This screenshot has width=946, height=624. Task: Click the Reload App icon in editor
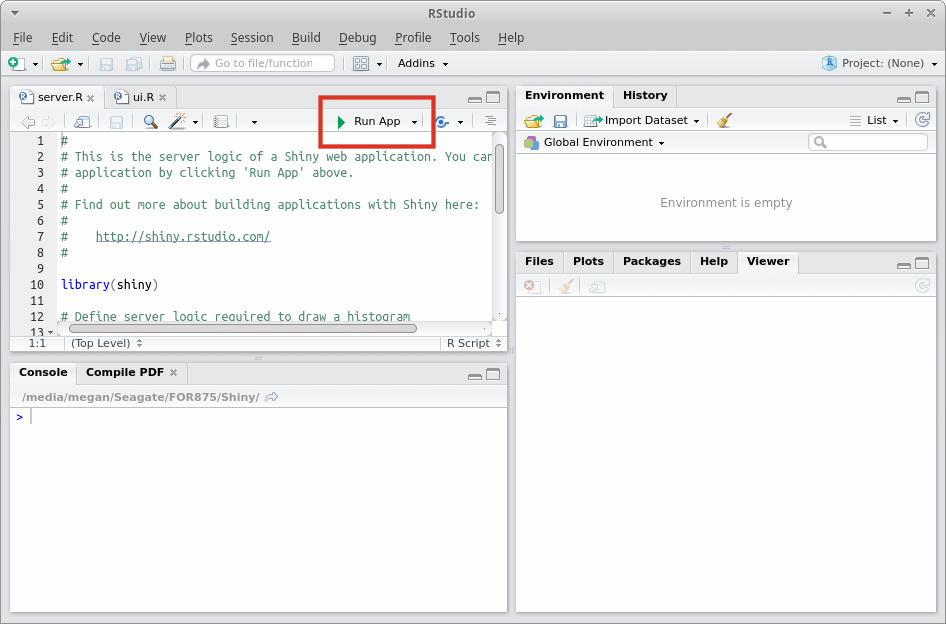(x=442, y=122)
